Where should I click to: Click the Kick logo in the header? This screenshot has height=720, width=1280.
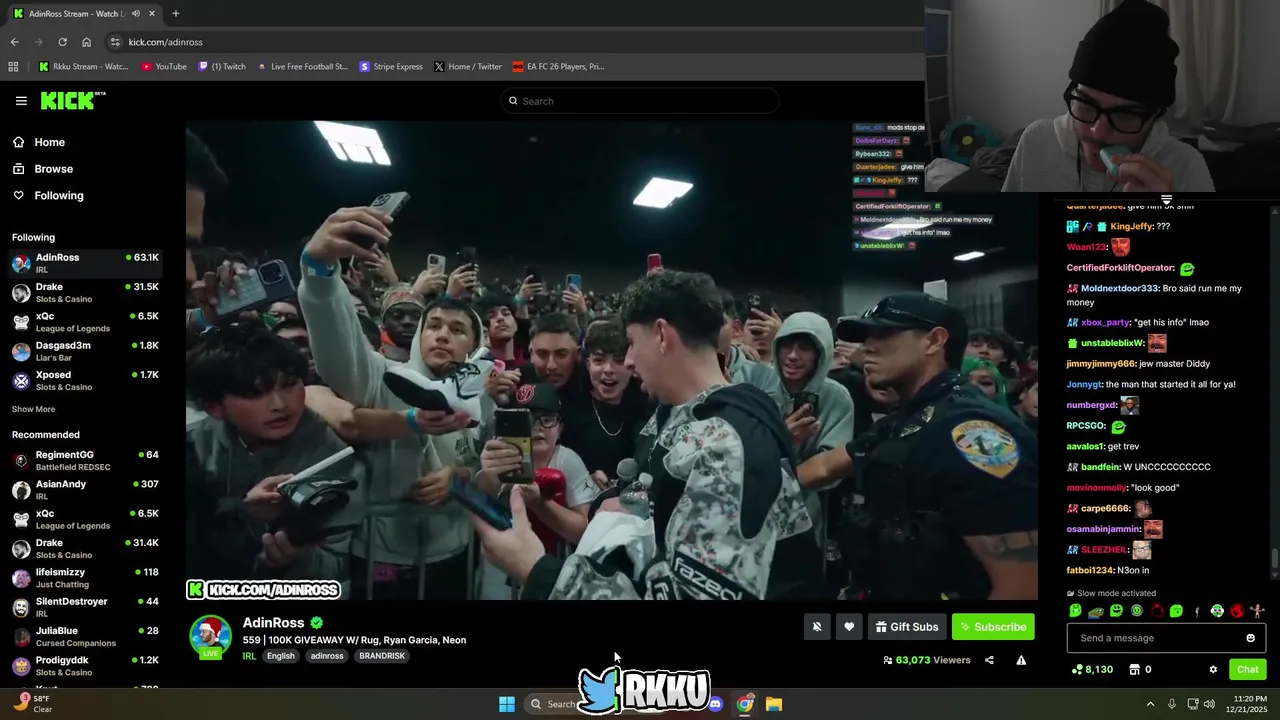pos(72,100)
